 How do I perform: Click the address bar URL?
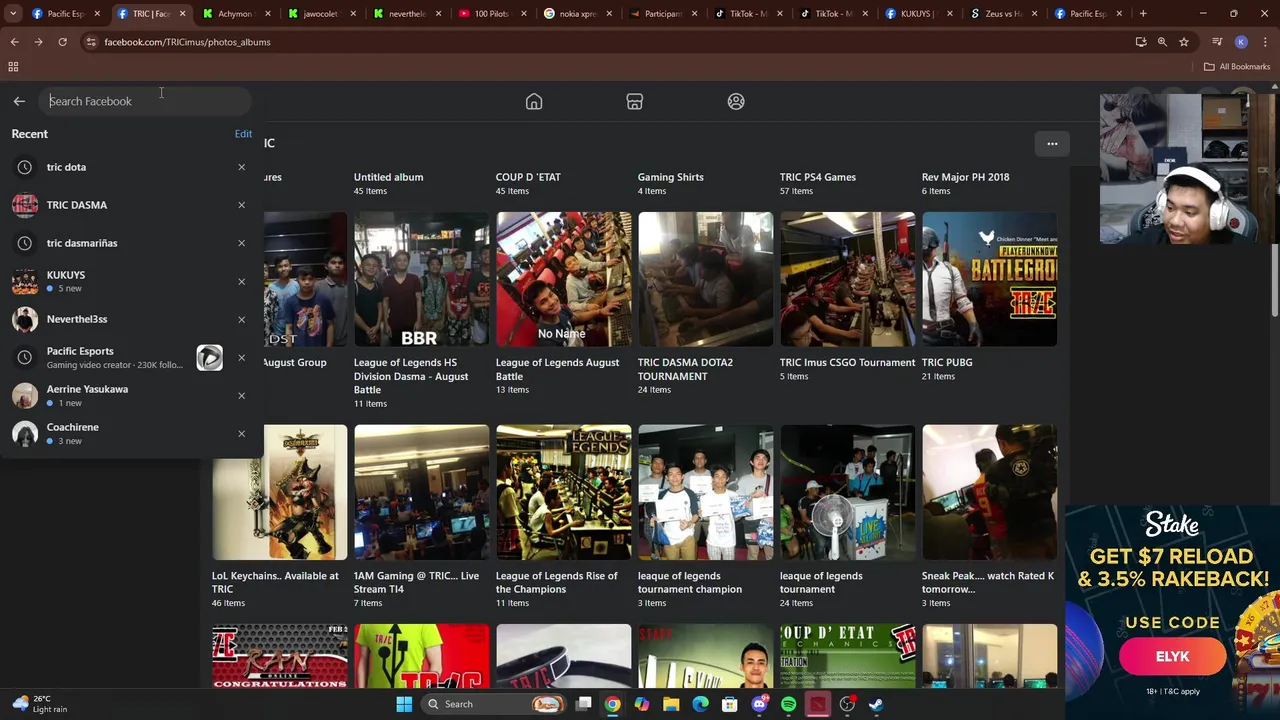pos(187,42)
